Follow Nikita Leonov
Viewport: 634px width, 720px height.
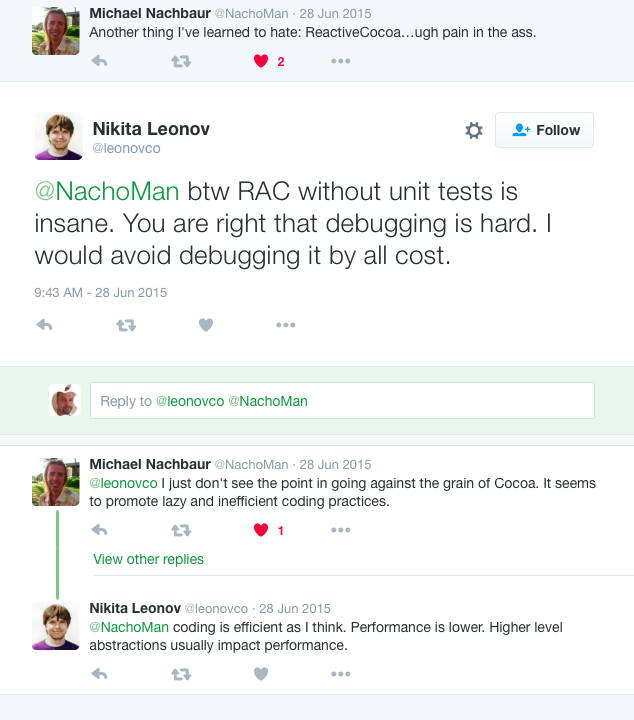click(545, 130)
